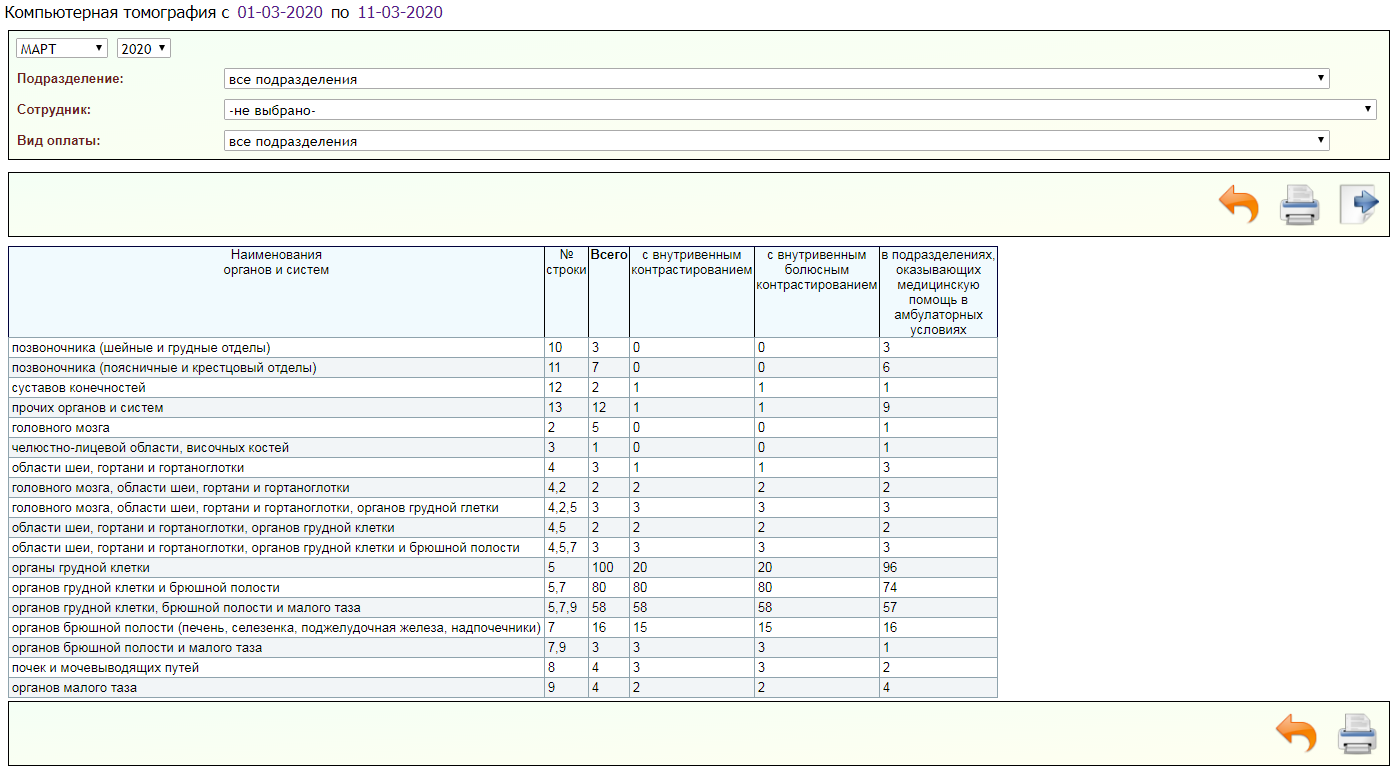Click the Наименования органов и систем header
Image resolution: width=1399 pixels, height=769 pixels.
pyautogui.click(x=276, y=262)
